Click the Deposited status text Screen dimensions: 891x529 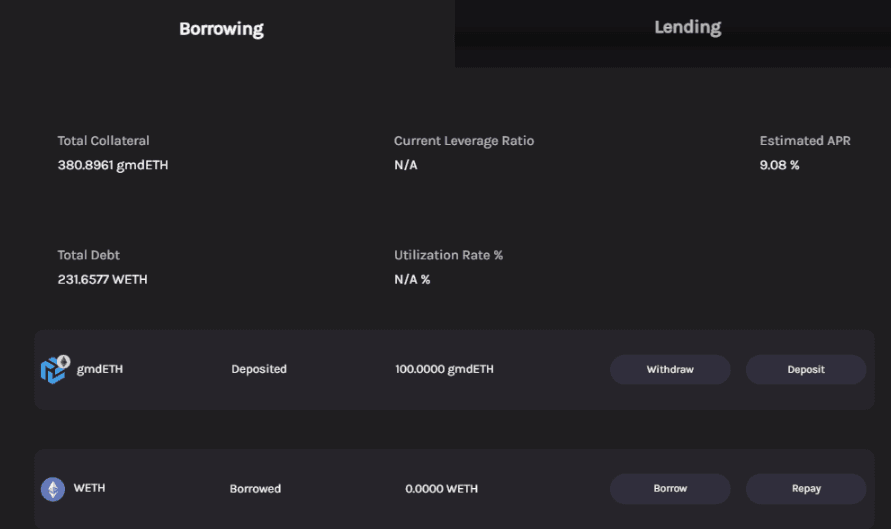pos(259,369)
